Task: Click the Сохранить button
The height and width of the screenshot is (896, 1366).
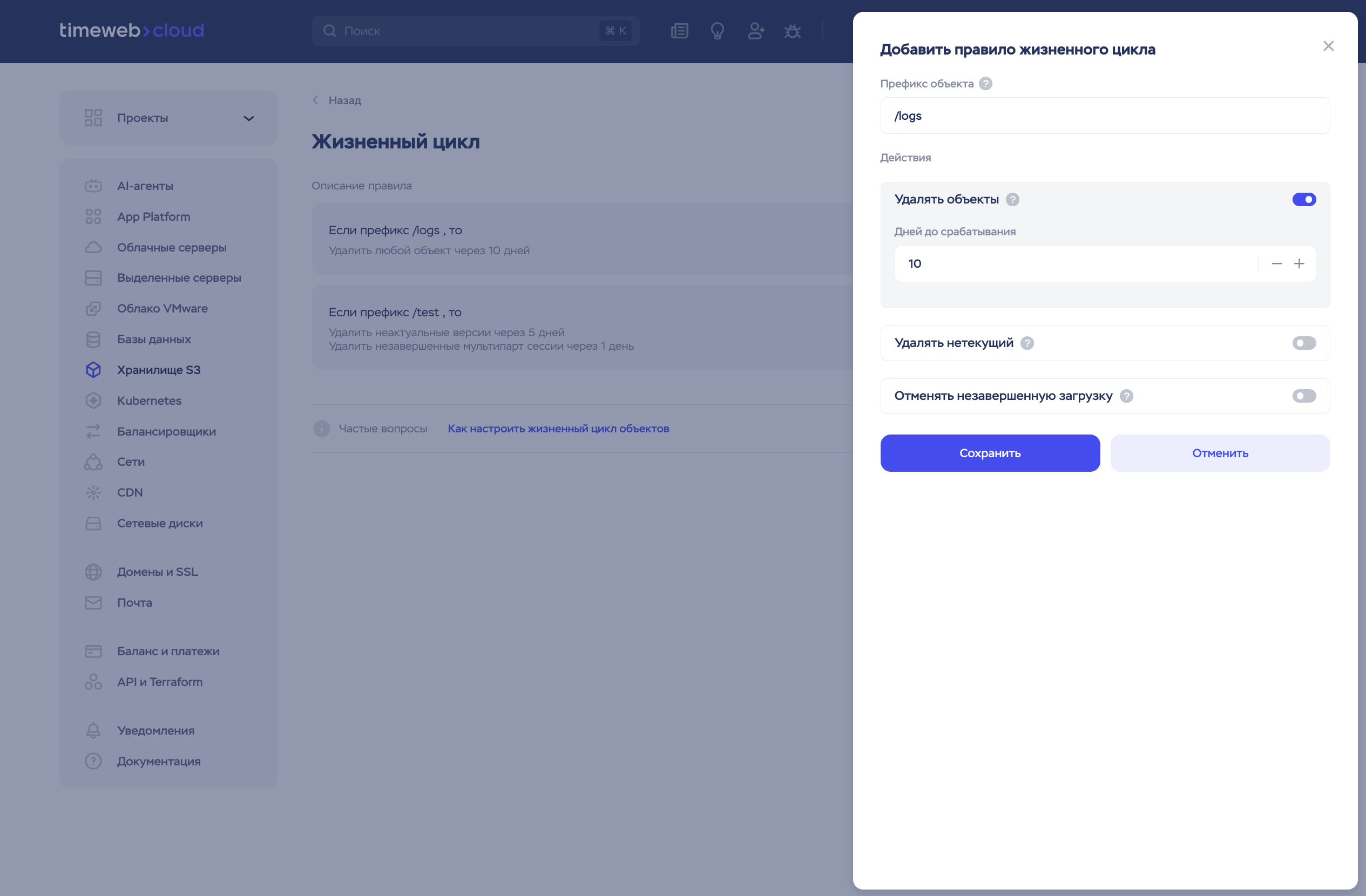Action: [x=990, y=453]
